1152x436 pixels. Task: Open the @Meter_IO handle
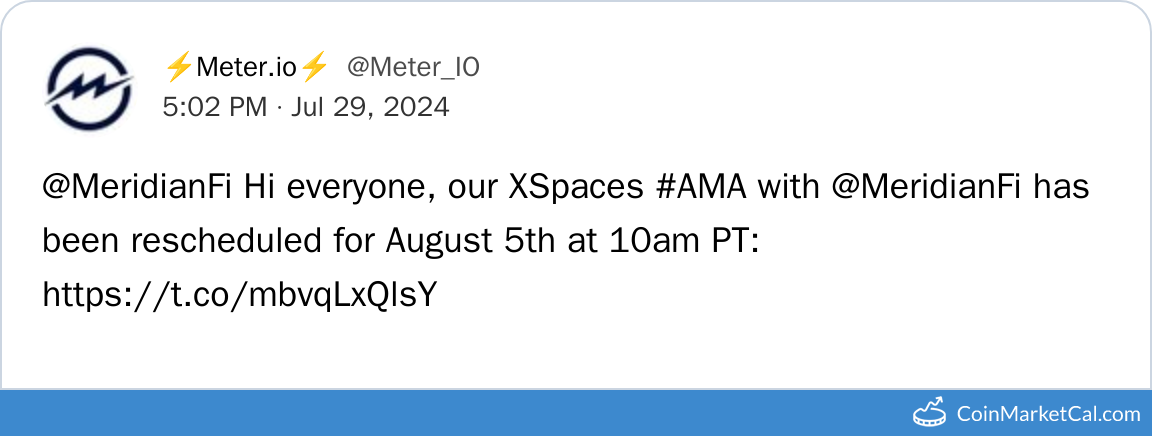413,67
